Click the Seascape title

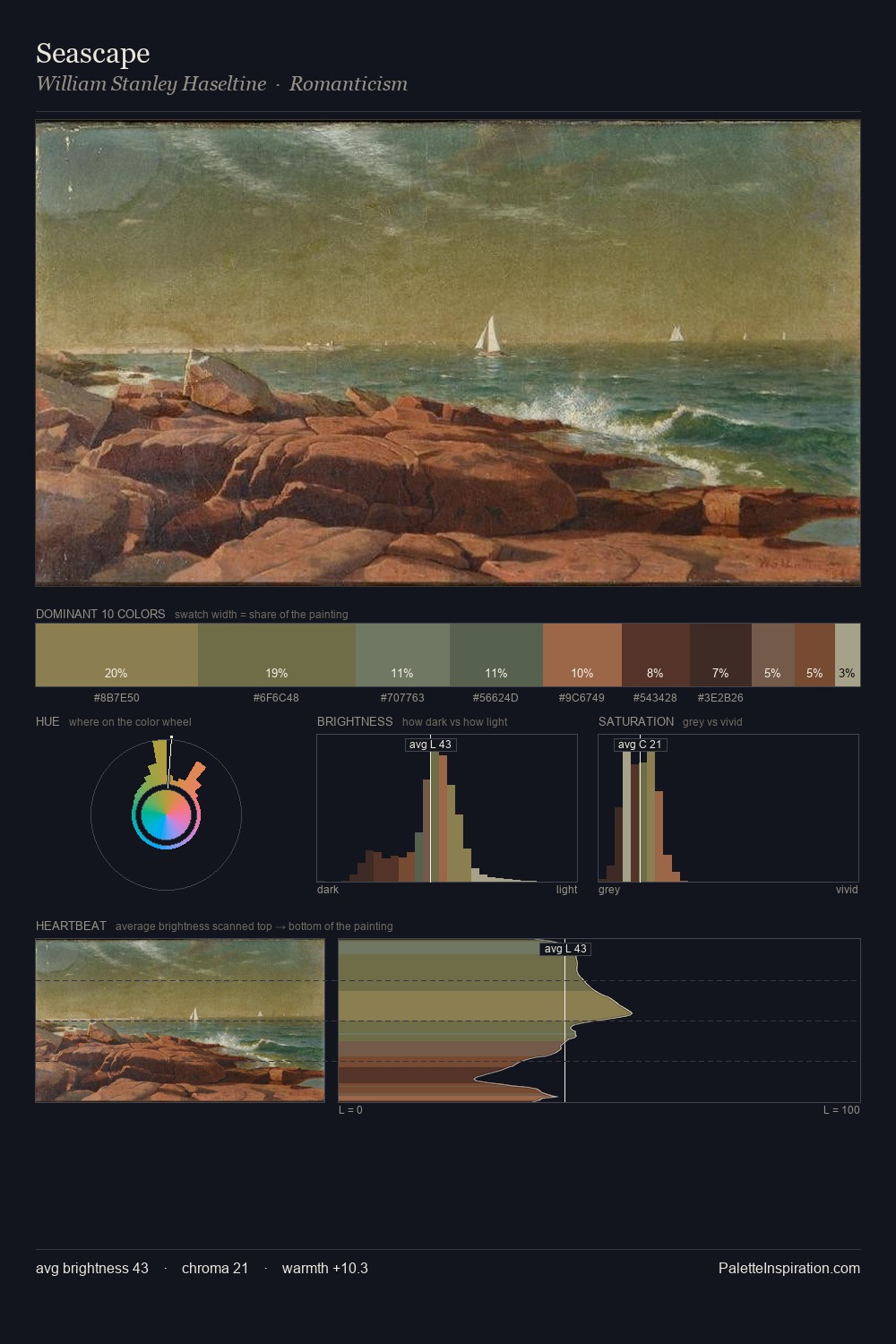pos(93,54)
